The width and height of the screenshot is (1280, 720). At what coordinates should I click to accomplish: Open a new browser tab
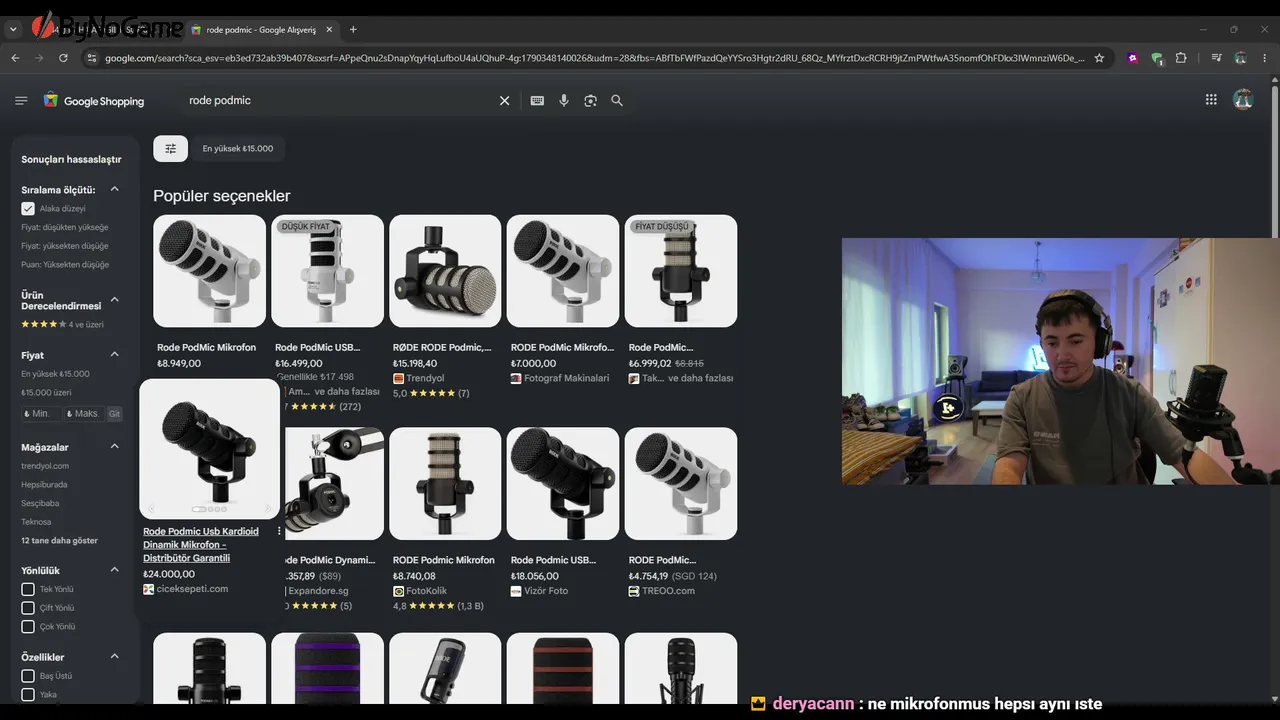click(353, 30)
